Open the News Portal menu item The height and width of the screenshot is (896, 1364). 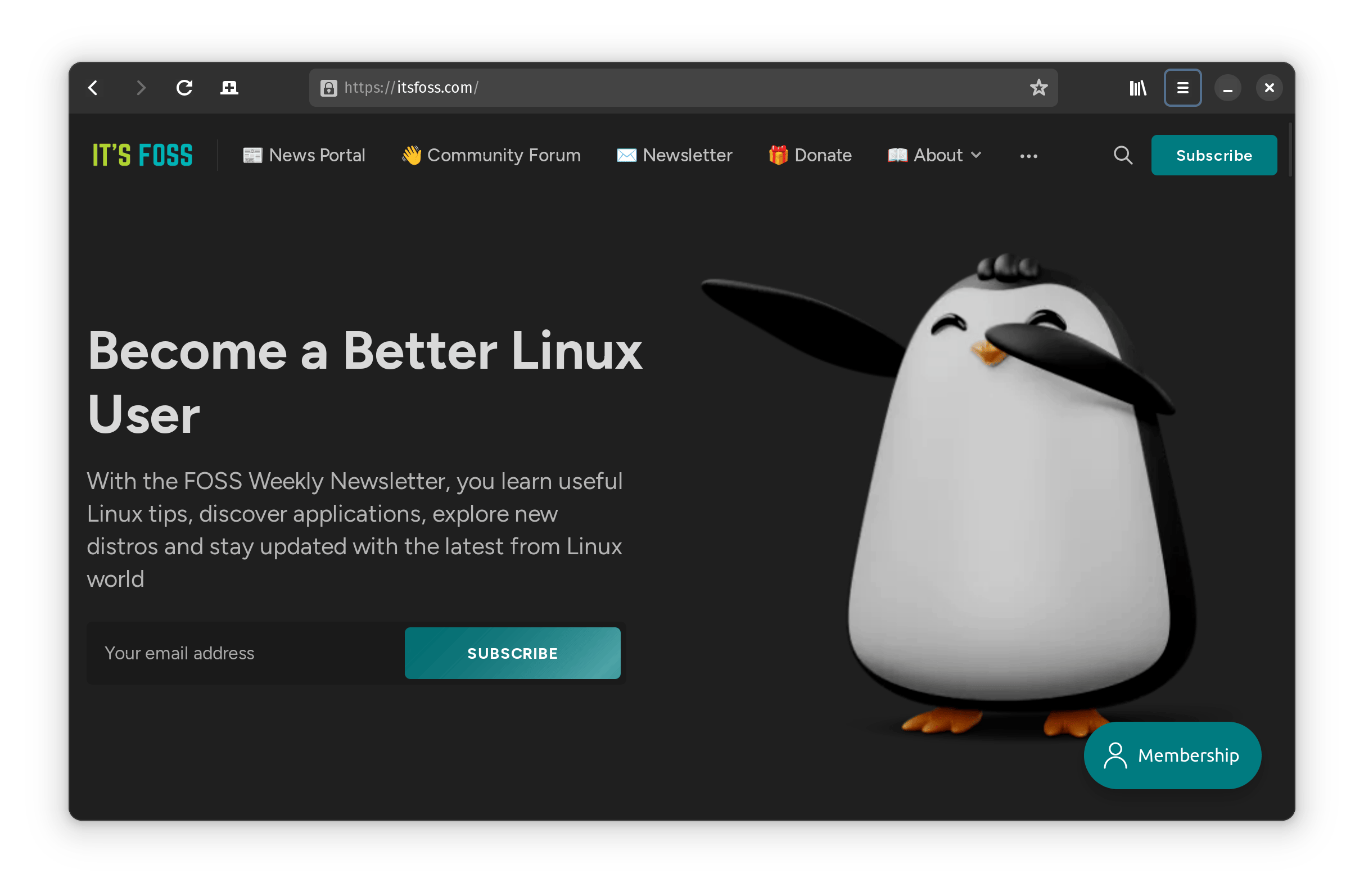point(304,155)
